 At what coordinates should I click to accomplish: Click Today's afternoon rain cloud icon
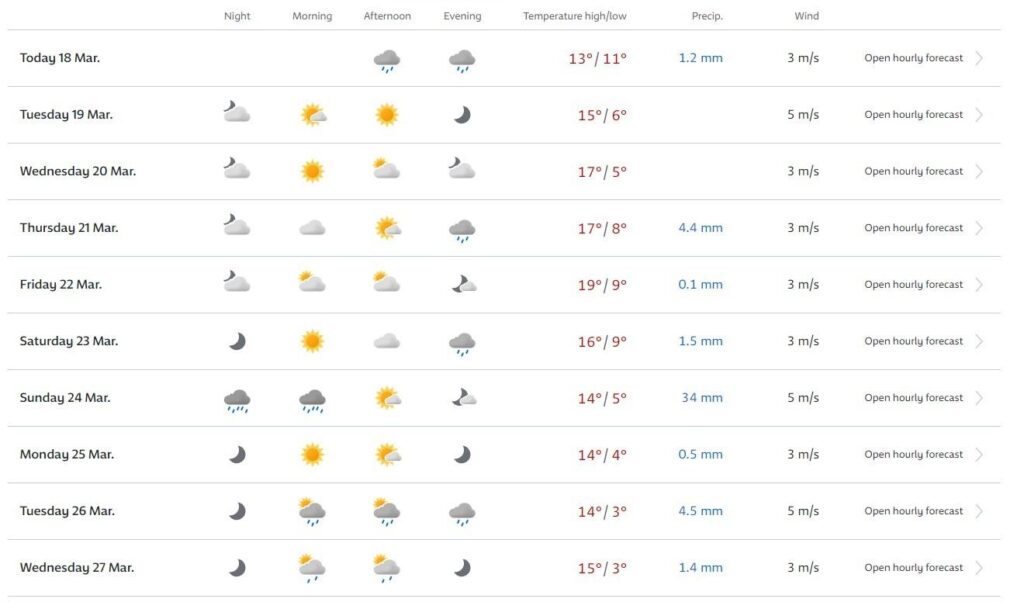pos(387,60)
